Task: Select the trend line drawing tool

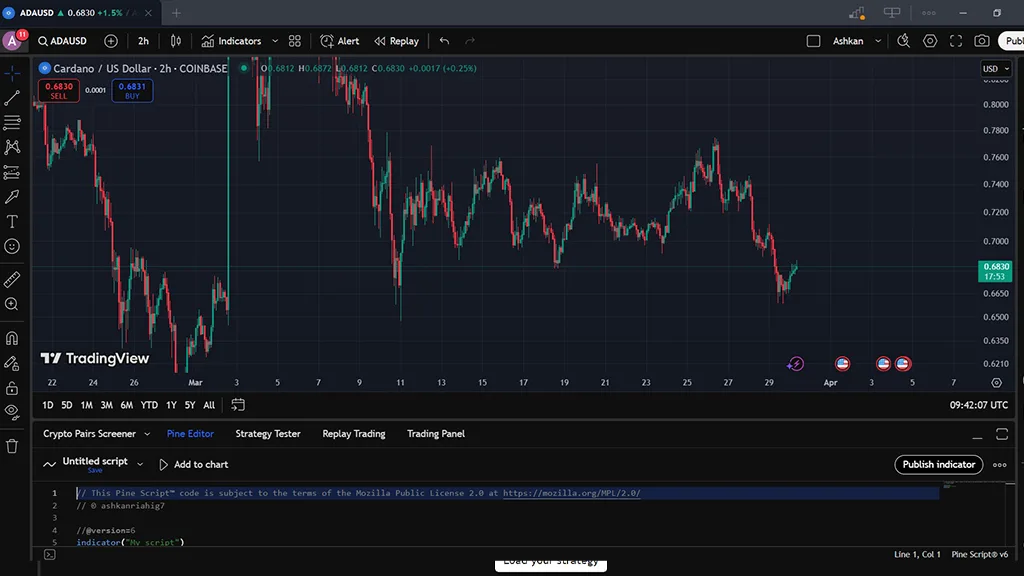Action: point(12,98)
